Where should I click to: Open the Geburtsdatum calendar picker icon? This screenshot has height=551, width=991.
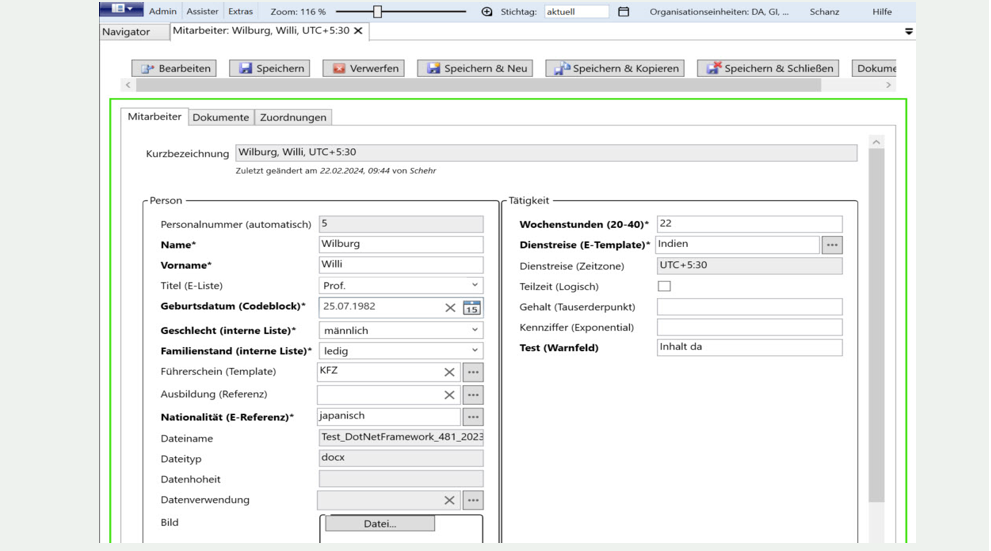click(472, 308)
